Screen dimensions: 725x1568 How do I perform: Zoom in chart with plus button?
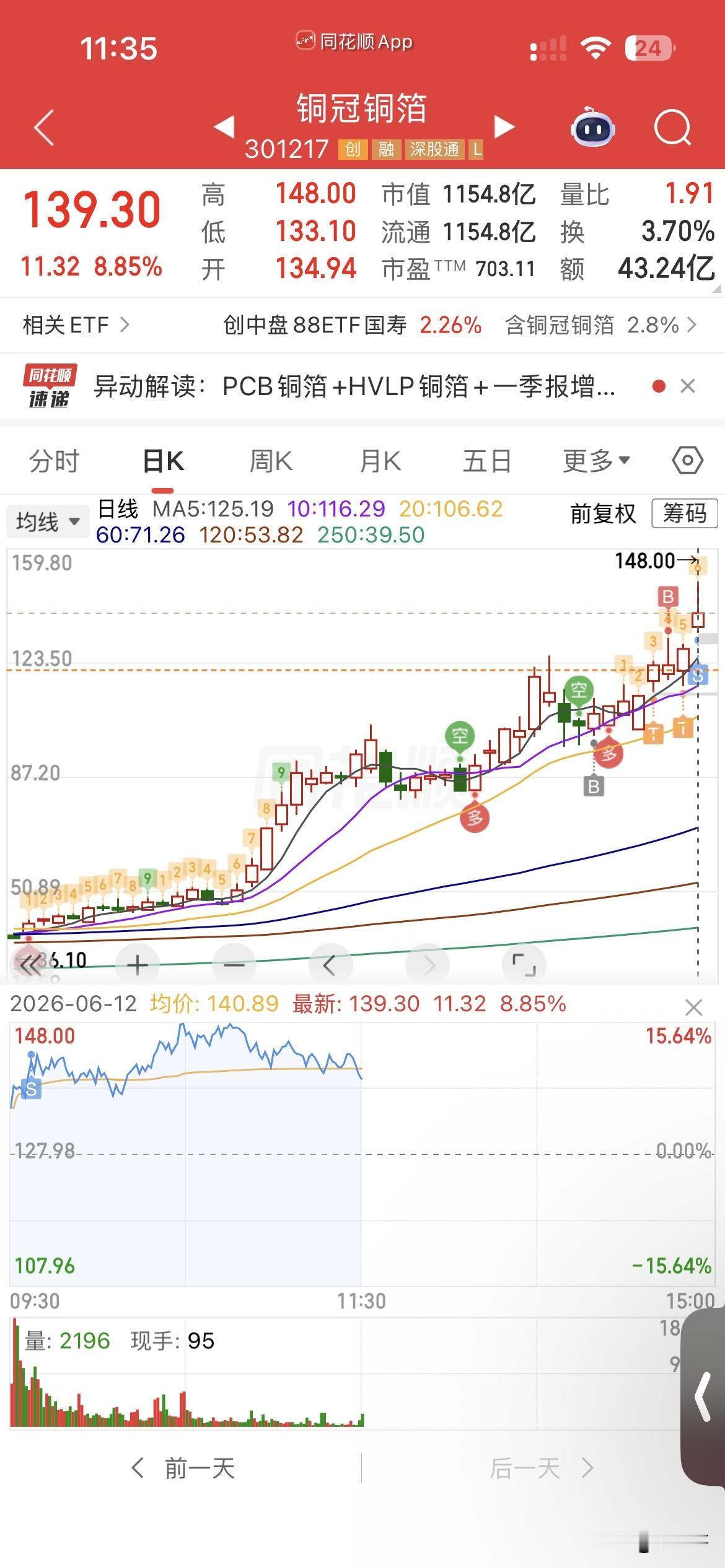pos(137,964)
